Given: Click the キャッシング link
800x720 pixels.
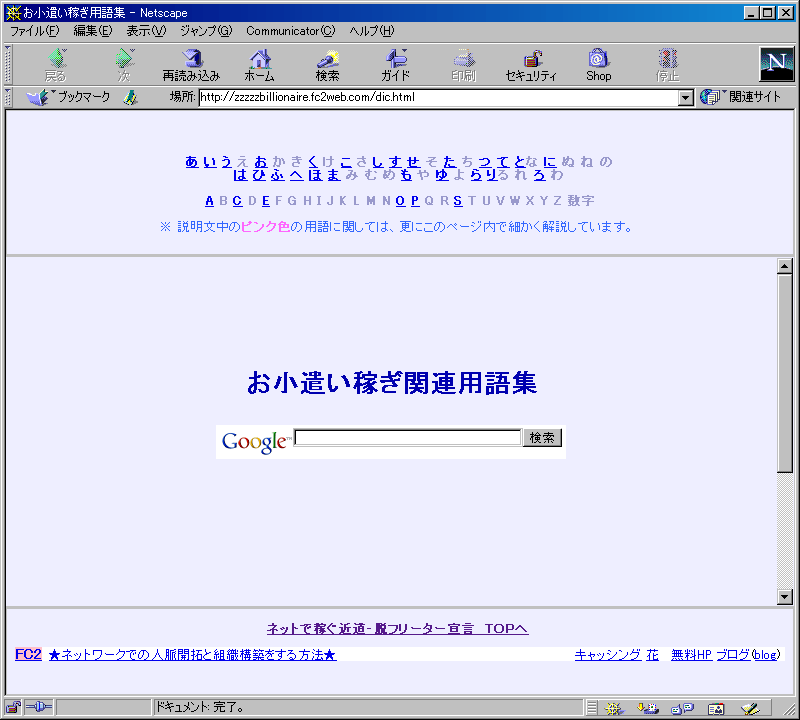Looking at the screenshot, I should point(608,655).
